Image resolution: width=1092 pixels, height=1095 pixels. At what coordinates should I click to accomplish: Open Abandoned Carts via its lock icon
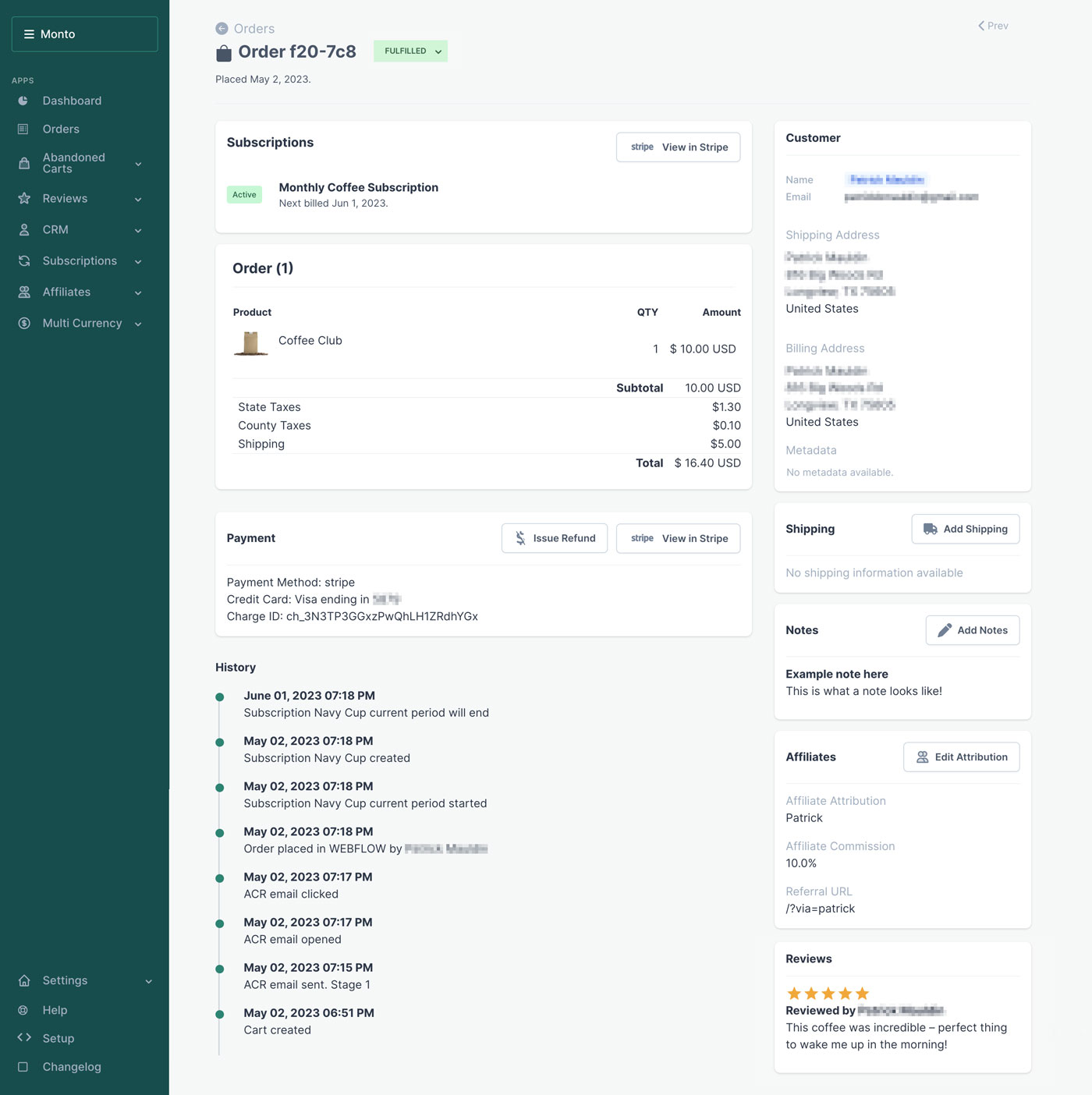click(x=24, y=162)
